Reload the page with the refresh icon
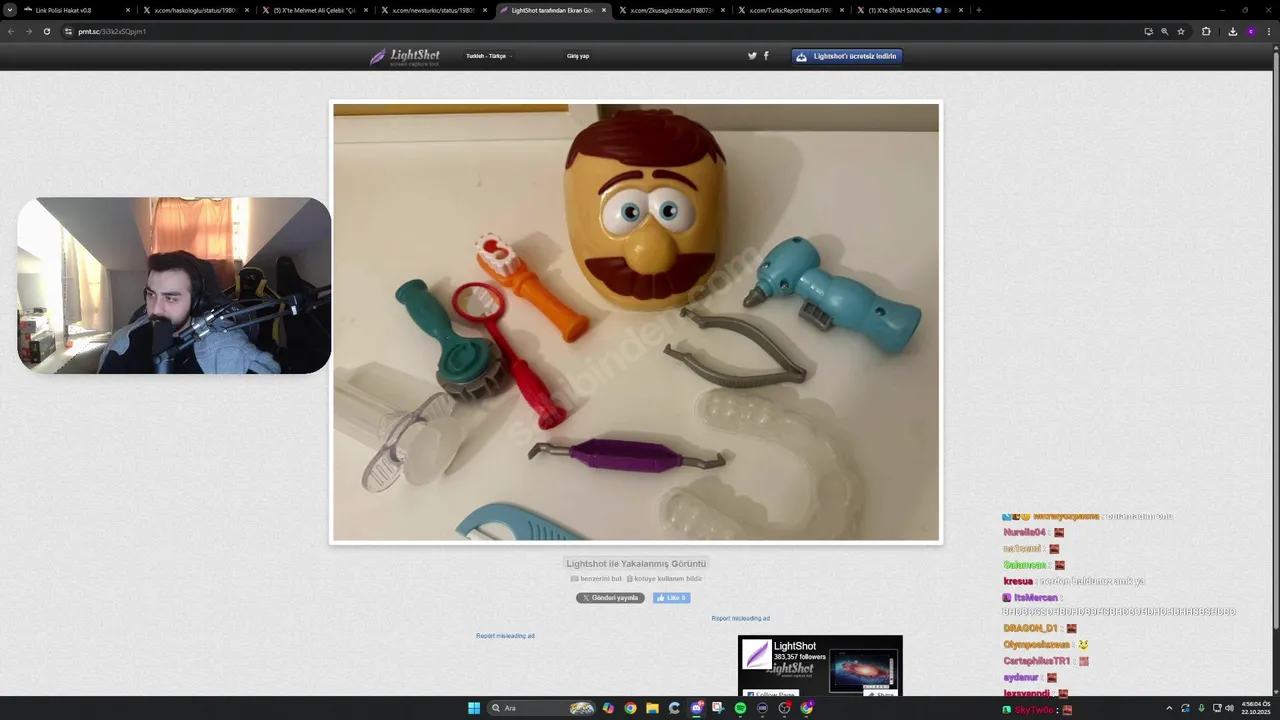 pyautogui.click(x=46, y=31)
